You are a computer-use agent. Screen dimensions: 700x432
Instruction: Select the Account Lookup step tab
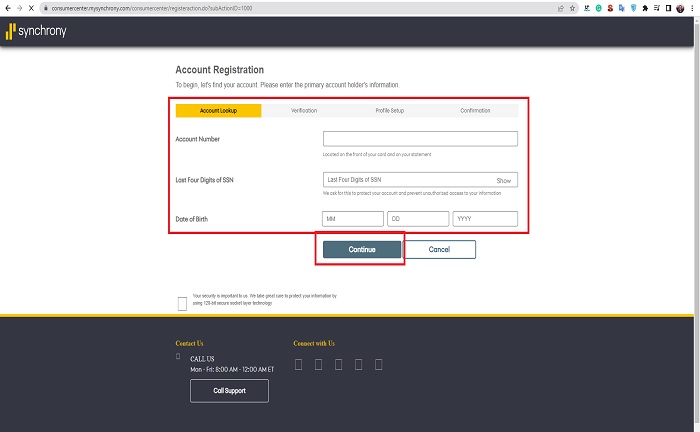pyautogui.click(x=218, y=111)
